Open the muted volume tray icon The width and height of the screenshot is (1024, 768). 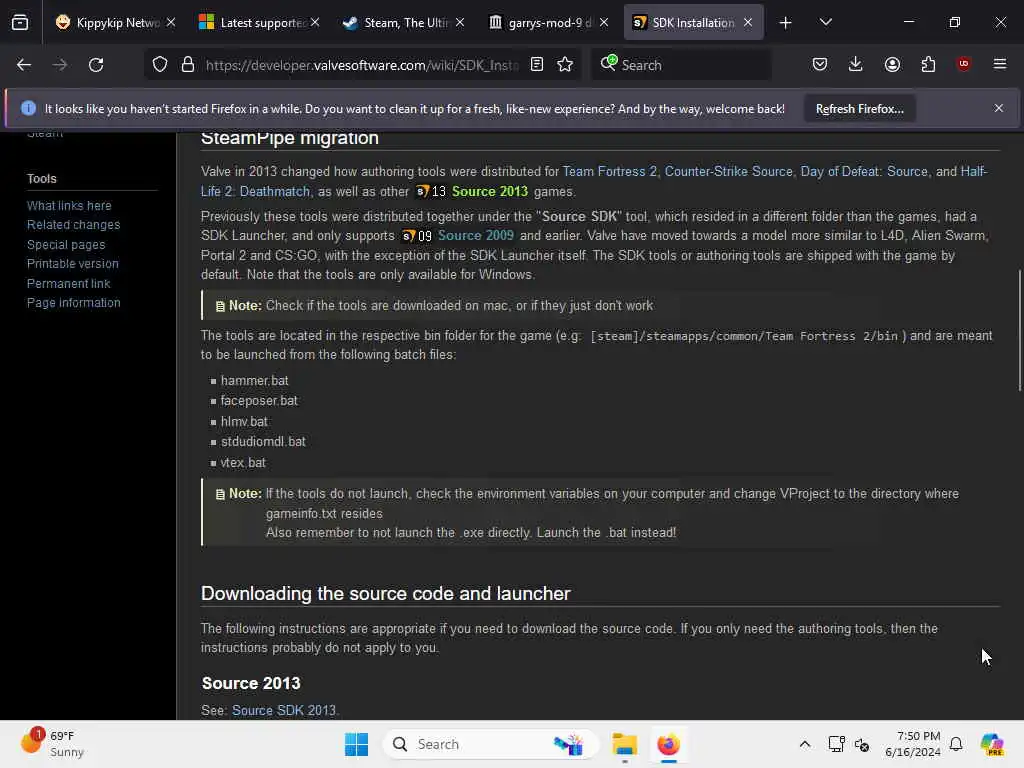point(862,745)
